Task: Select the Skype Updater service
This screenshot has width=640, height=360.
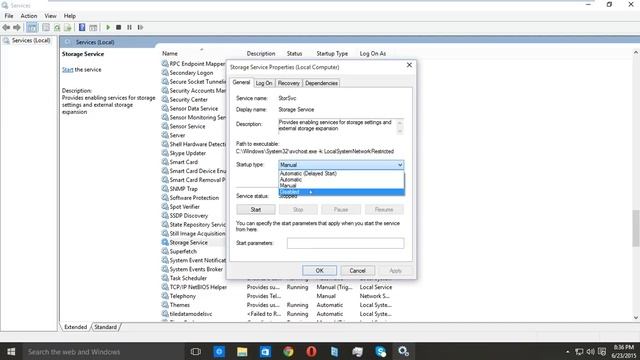Action: 188,153
